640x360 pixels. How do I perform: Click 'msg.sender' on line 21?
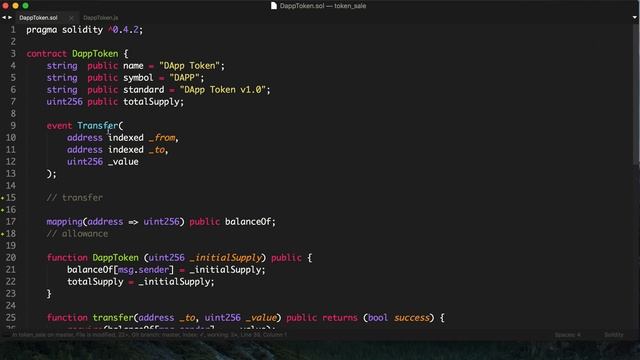[143, 270]
